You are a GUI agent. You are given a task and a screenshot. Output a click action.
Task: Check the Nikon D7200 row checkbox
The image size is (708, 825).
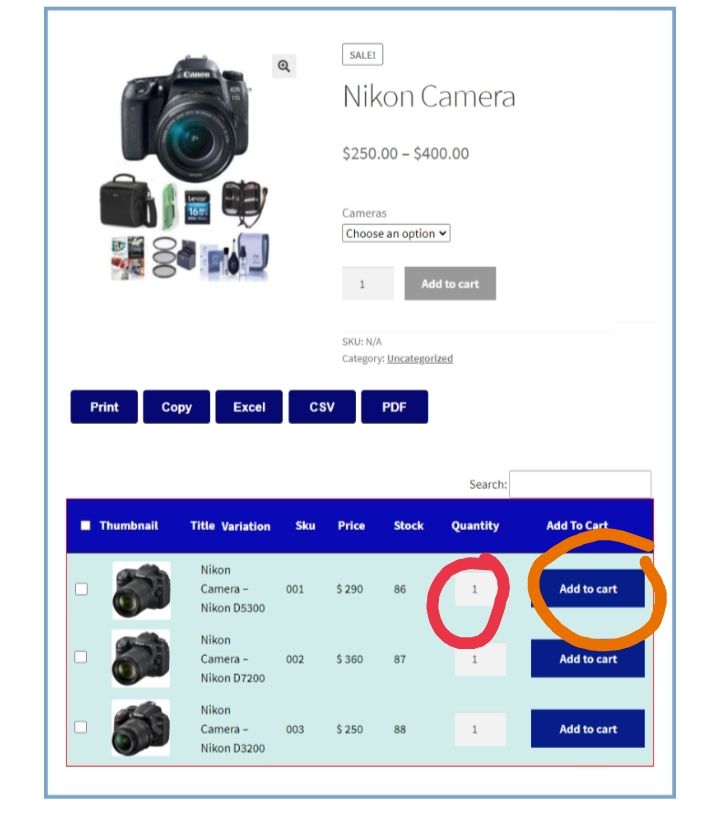pyautogui.click(x=80, y=657)
